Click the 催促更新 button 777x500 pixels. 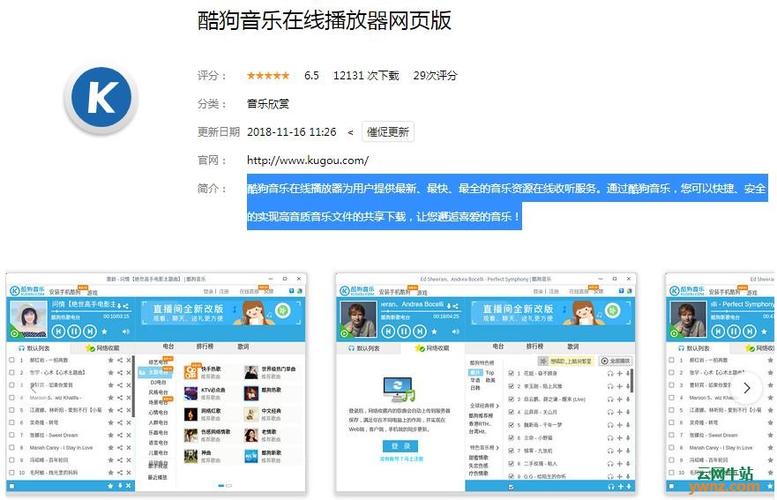388,132
